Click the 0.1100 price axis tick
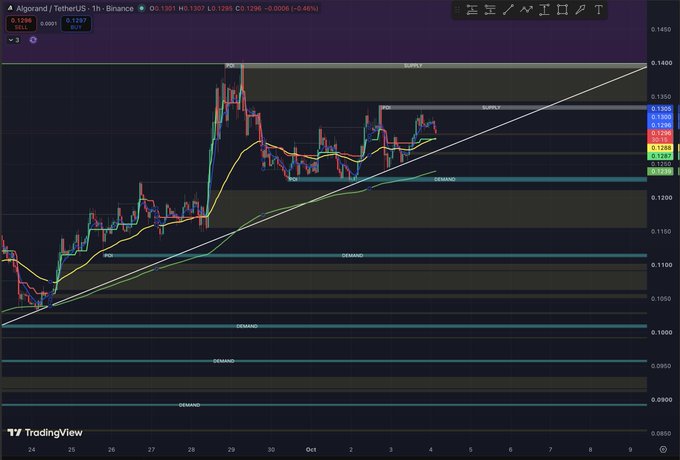The width and height of the screenshot is (680, 460). (661, 265)
